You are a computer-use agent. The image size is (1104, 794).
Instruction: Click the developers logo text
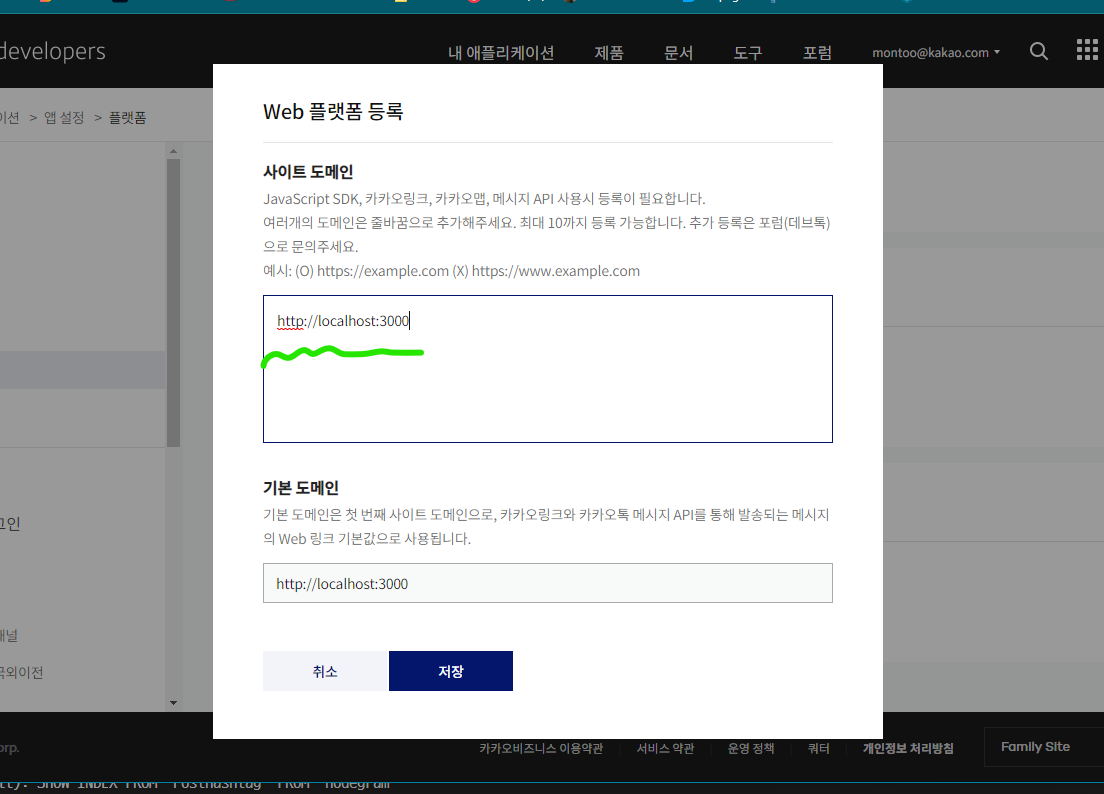(x=53, y=51)
